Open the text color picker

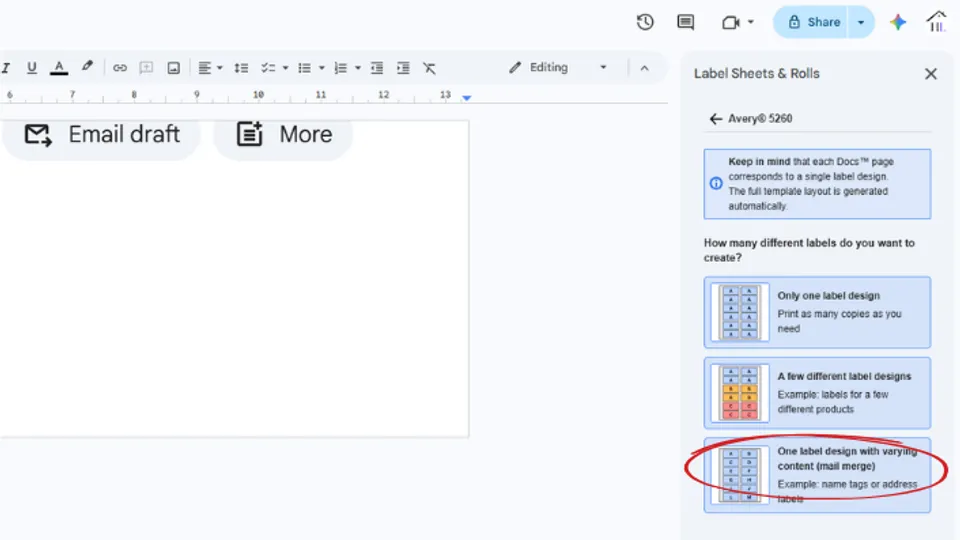[59, 67]
